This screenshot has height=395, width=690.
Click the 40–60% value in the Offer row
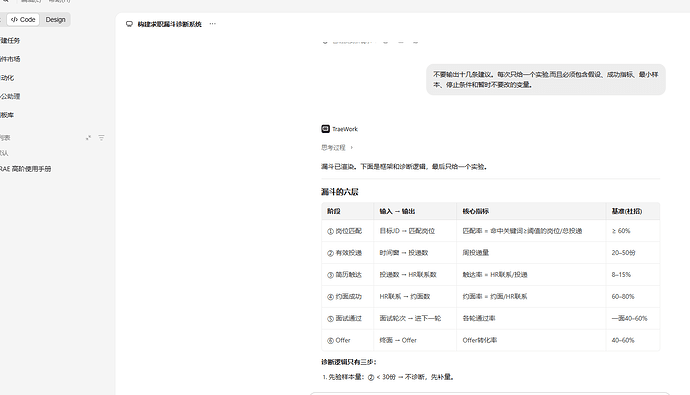pyautogui.click(x=623, y=340)
